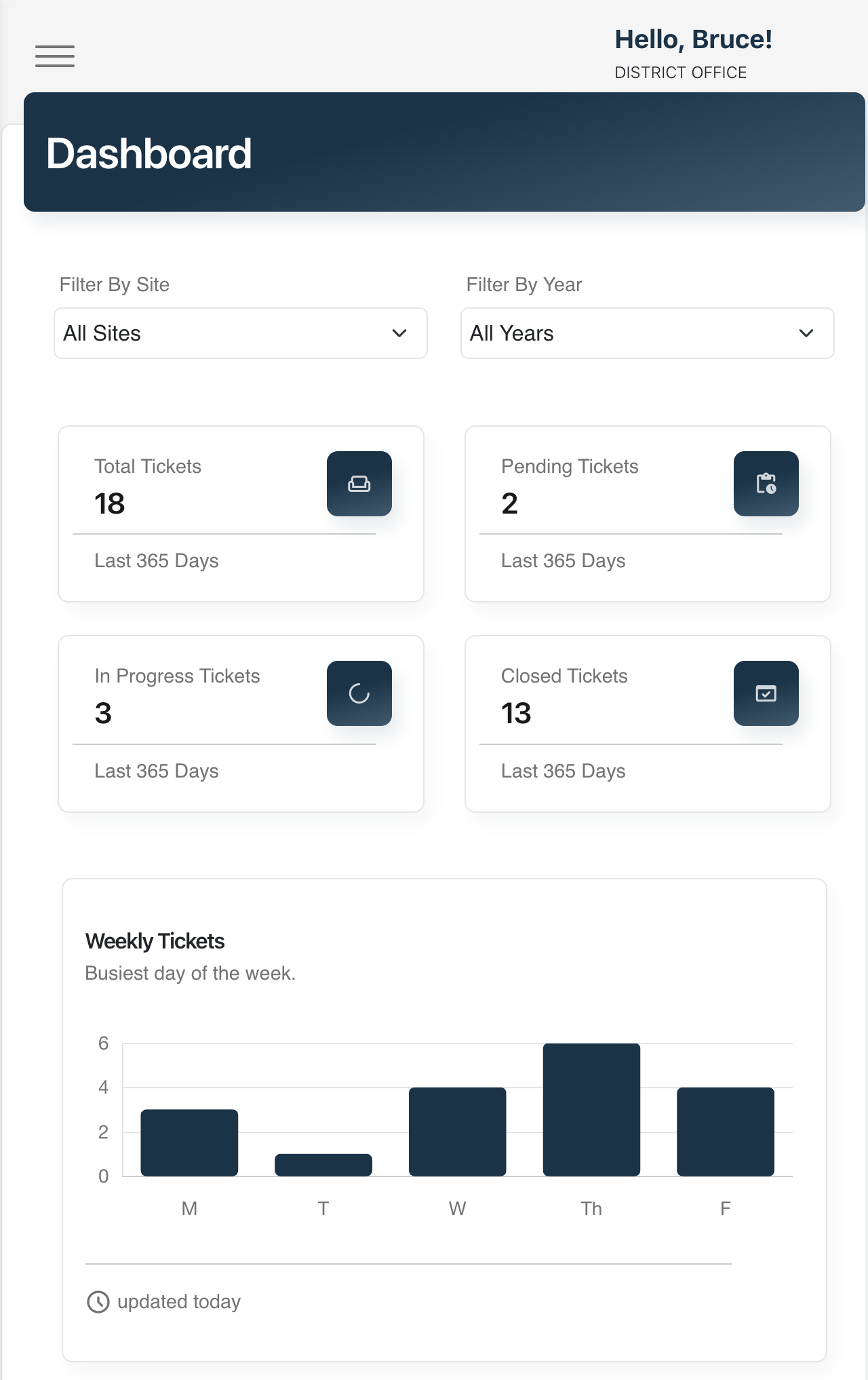Click the Tuesday bar in the chart

click(x=323, y=1165)
